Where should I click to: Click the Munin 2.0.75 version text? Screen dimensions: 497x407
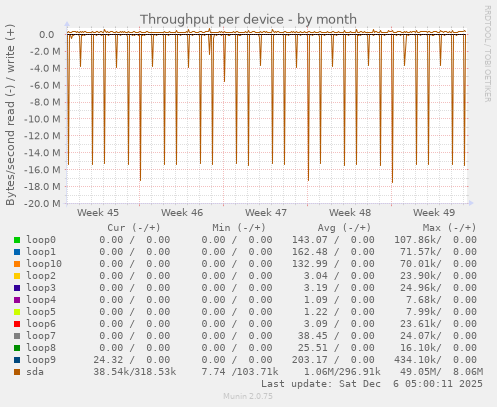tap(248, 396)
